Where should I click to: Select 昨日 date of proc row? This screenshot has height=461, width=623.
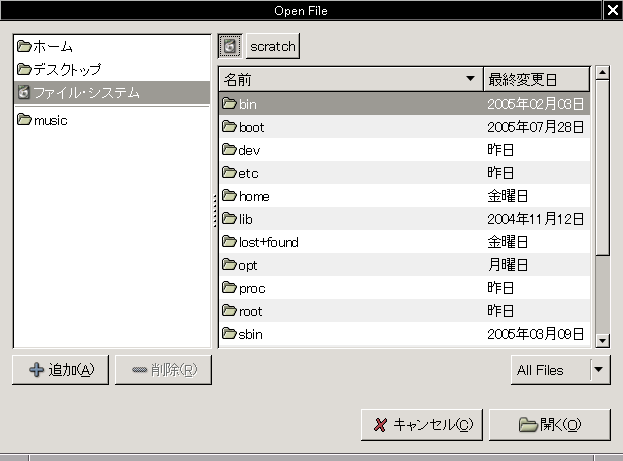(500, 288)
